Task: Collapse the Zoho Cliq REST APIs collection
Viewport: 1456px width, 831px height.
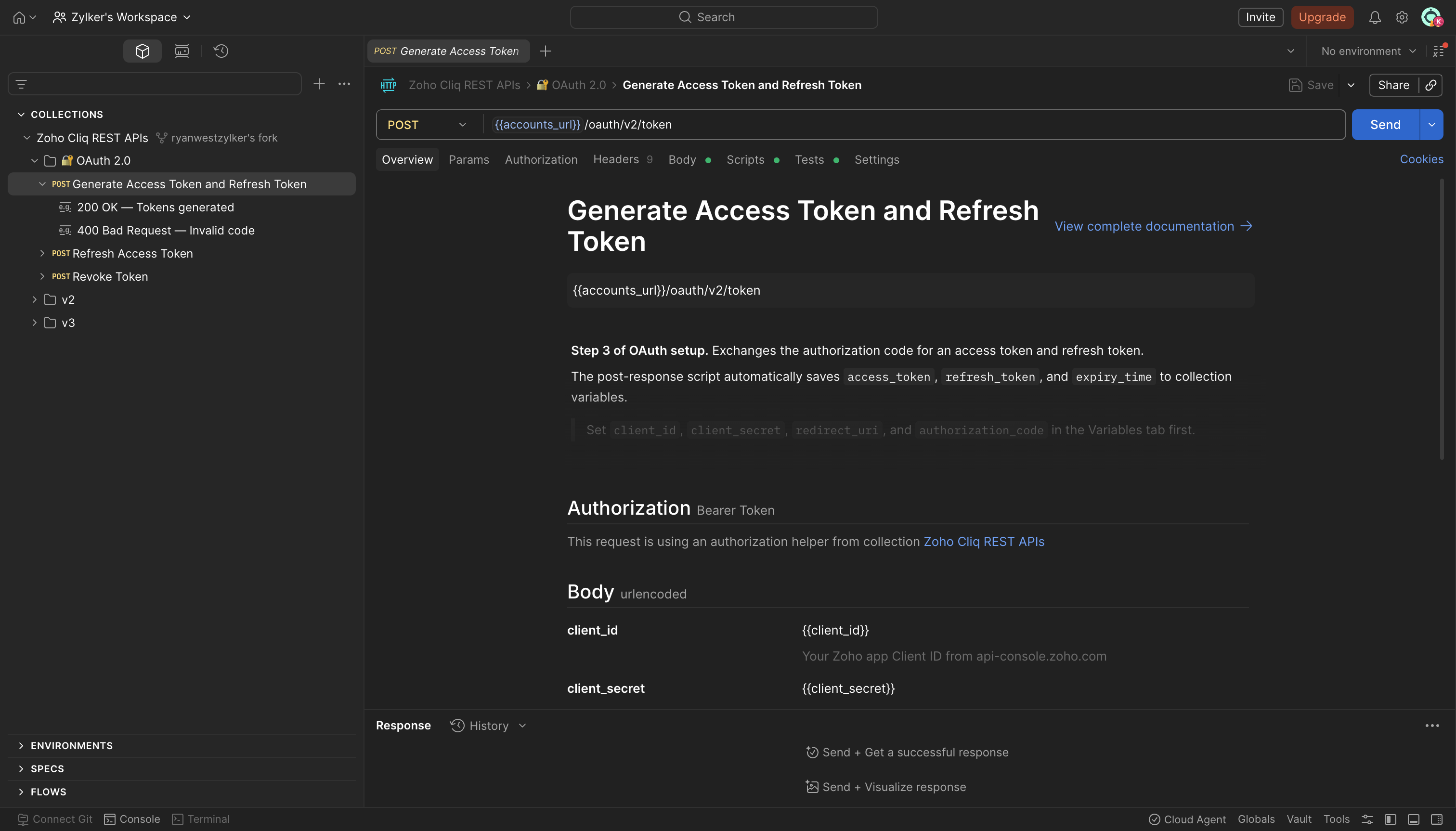Action: (x=27, y=138)
